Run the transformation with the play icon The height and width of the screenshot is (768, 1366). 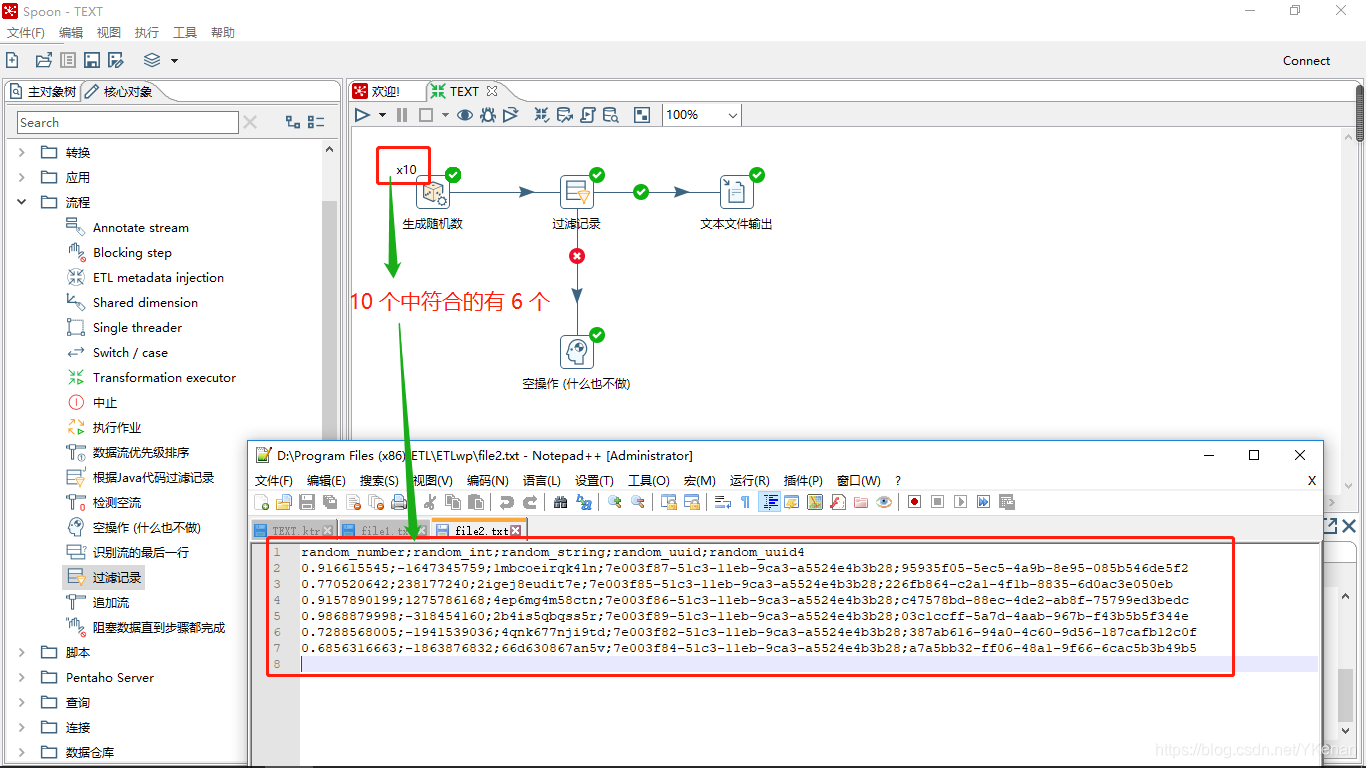[x=362, y=115]
